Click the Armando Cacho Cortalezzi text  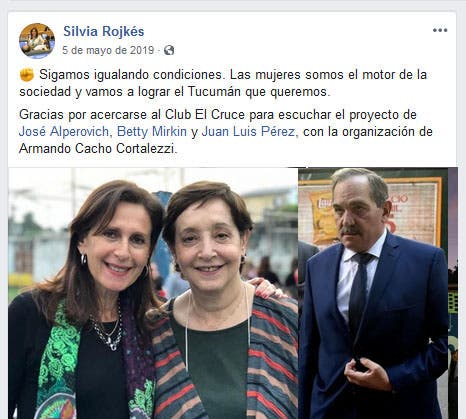pyautogui.click(x=97, y=148)
